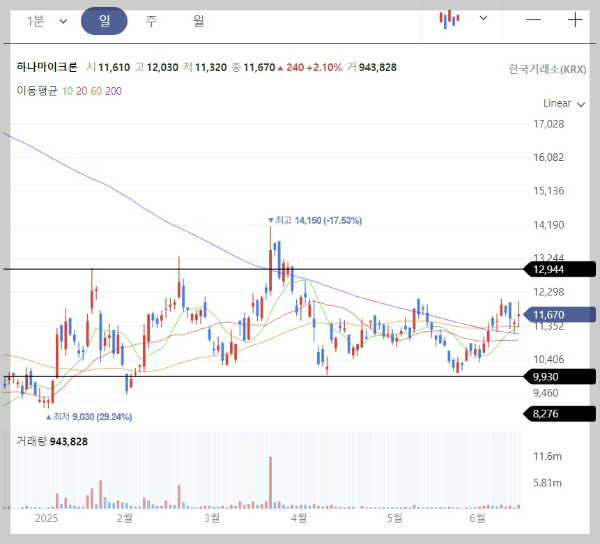Click the 14,190 price axis label
The image size is (600, 544).
(x=548, y=225)
